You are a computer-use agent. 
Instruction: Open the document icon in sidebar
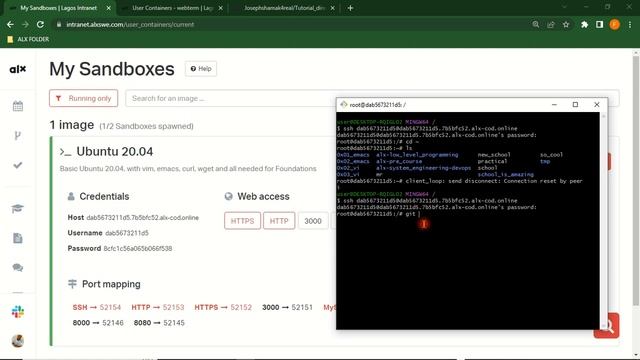[18, 238]
